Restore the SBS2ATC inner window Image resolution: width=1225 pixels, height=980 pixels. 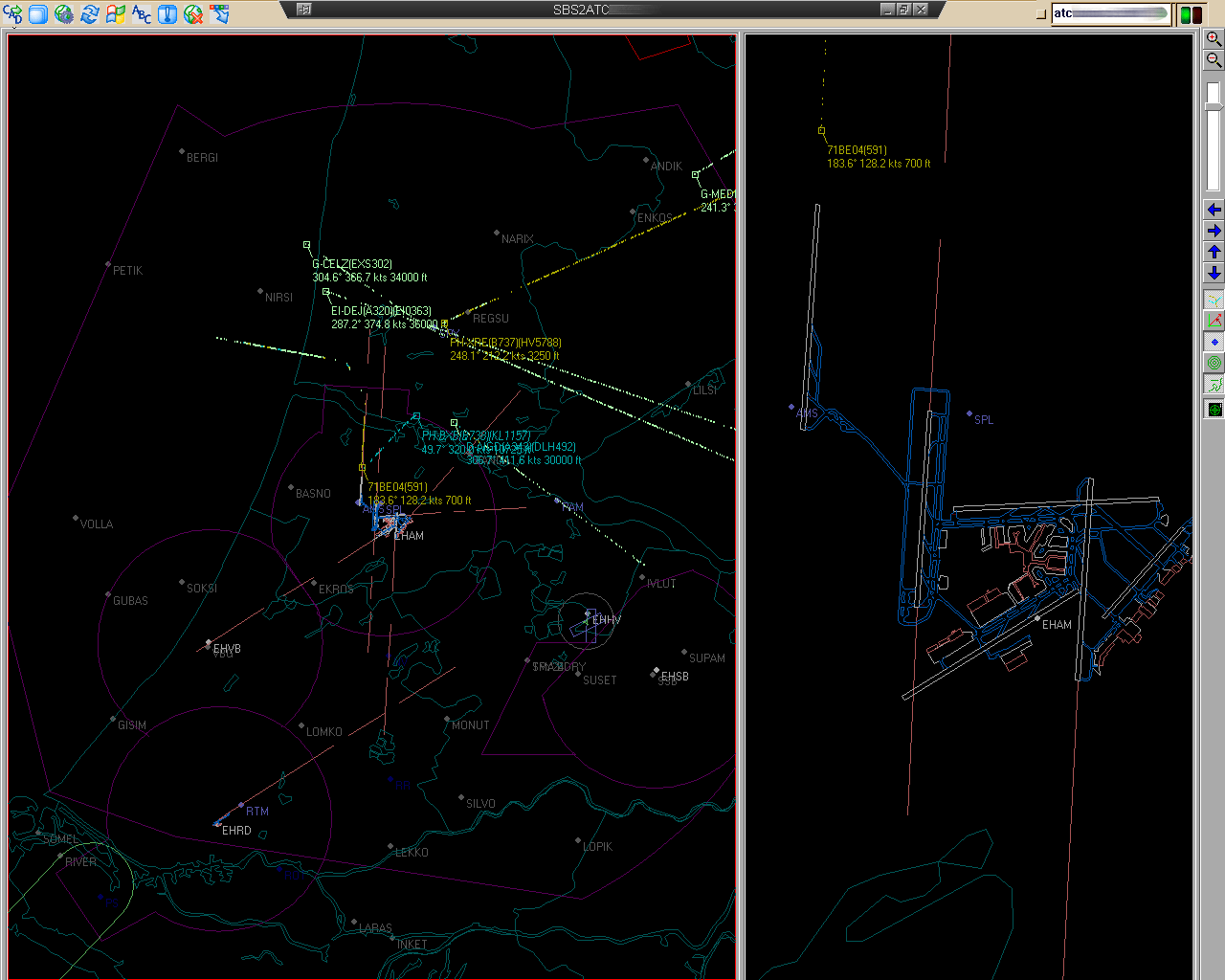click(903, 10)
